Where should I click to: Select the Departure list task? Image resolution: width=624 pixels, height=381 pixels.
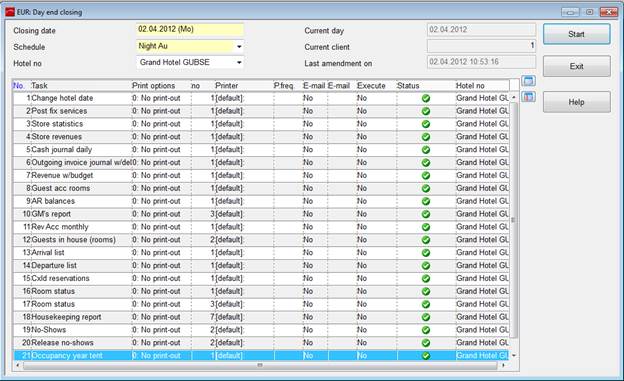click(x=261, y=266)
